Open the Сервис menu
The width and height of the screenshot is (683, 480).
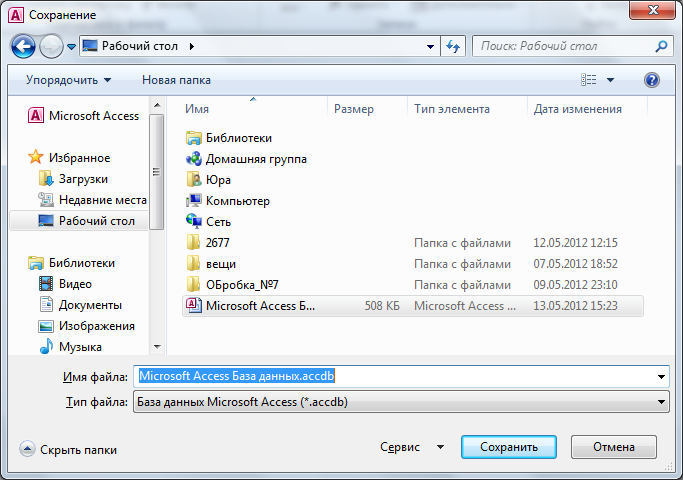(x=412, y=447)
